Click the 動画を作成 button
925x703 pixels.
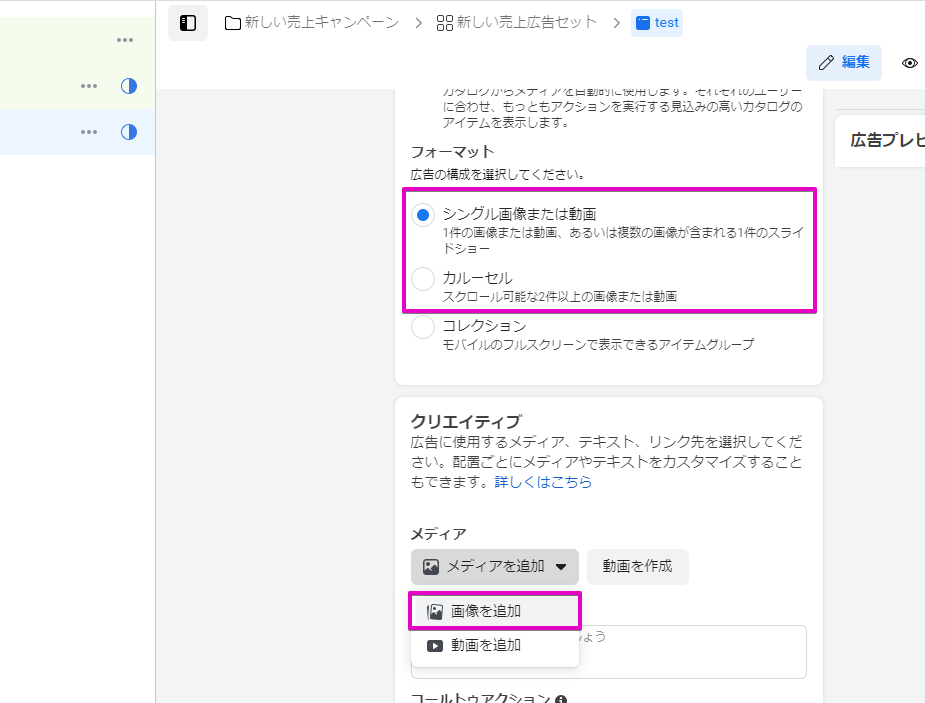click(637, 567)
